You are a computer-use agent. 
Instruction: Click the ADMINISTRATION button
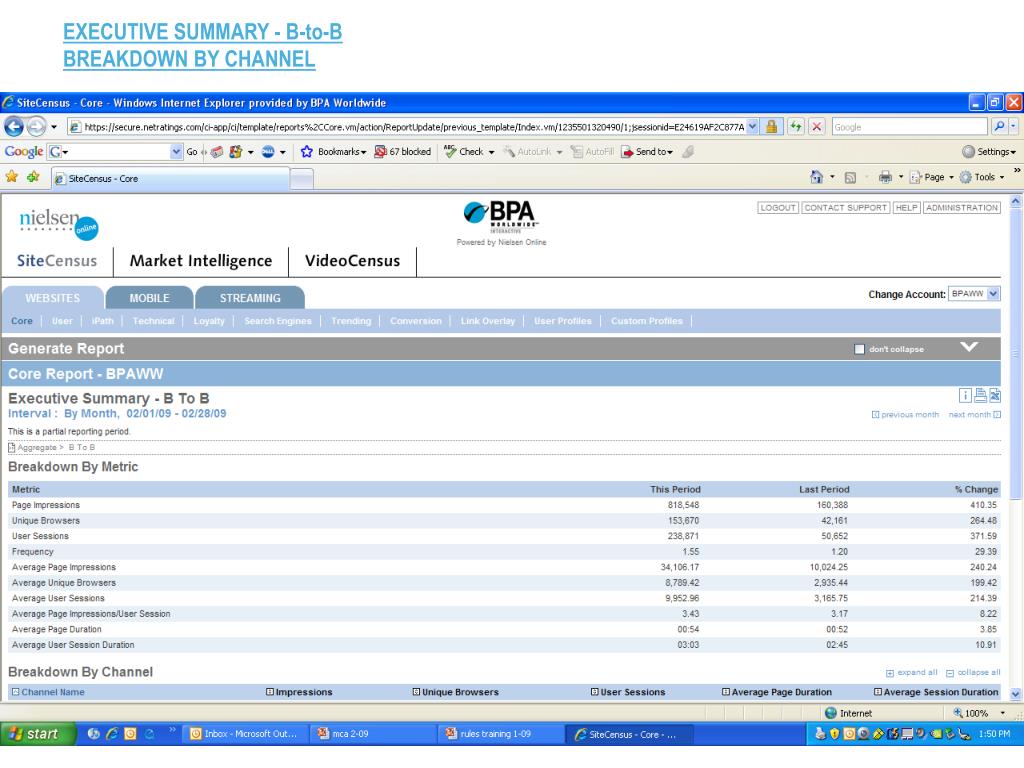coord(962,208)
